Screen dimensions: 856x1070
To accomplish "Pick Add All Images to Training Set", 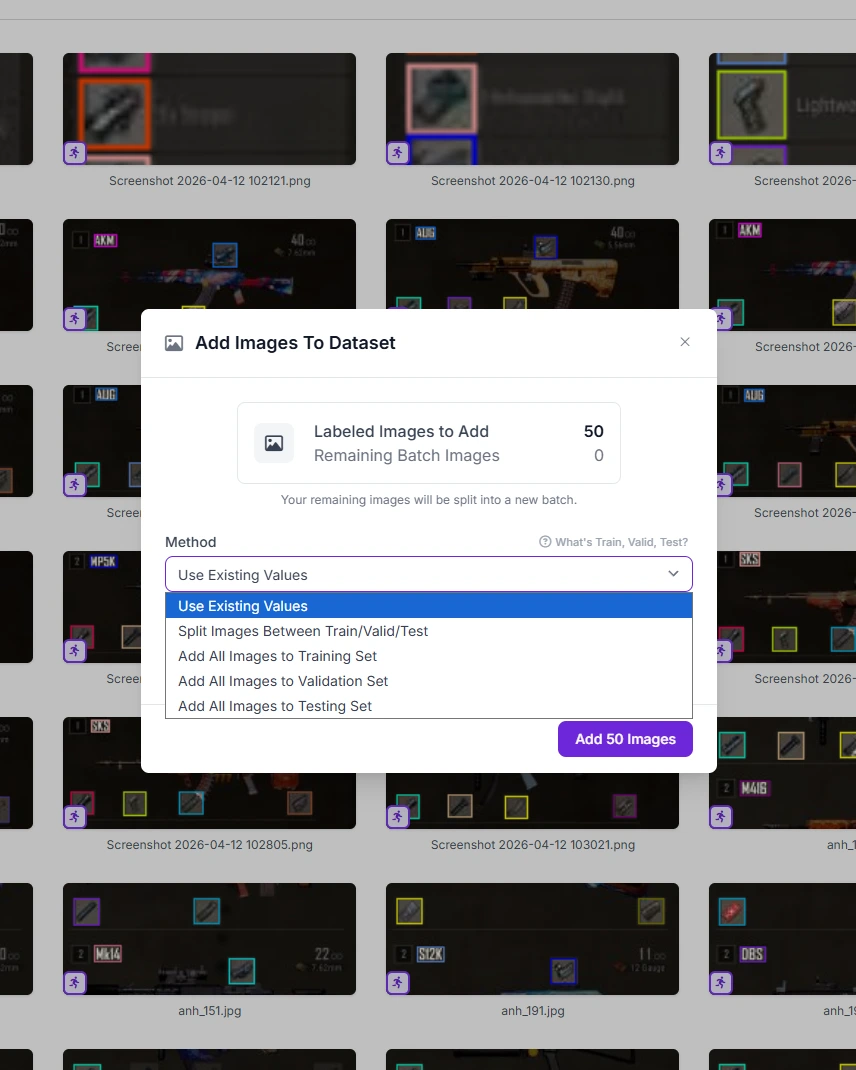I will coord(429,656).
